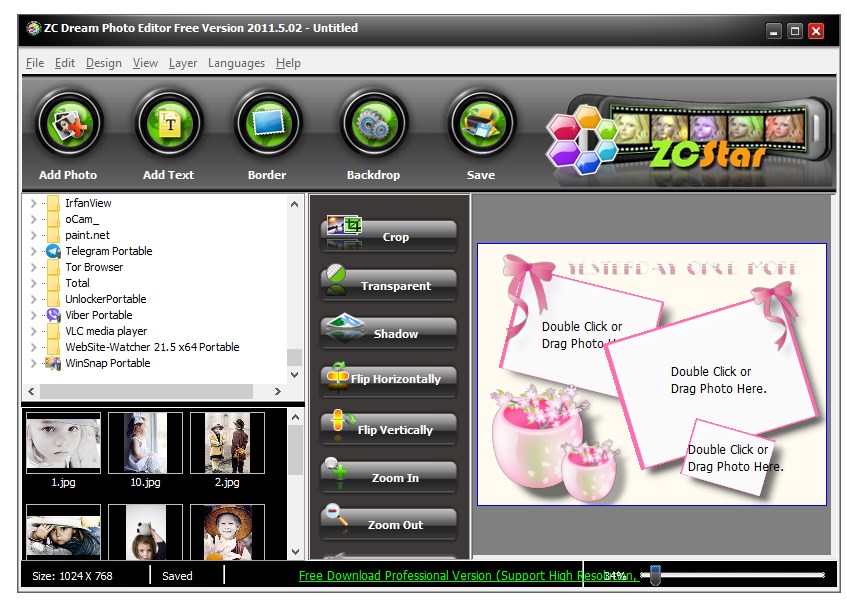Open the Backdrop options

[x=373, y=122]
